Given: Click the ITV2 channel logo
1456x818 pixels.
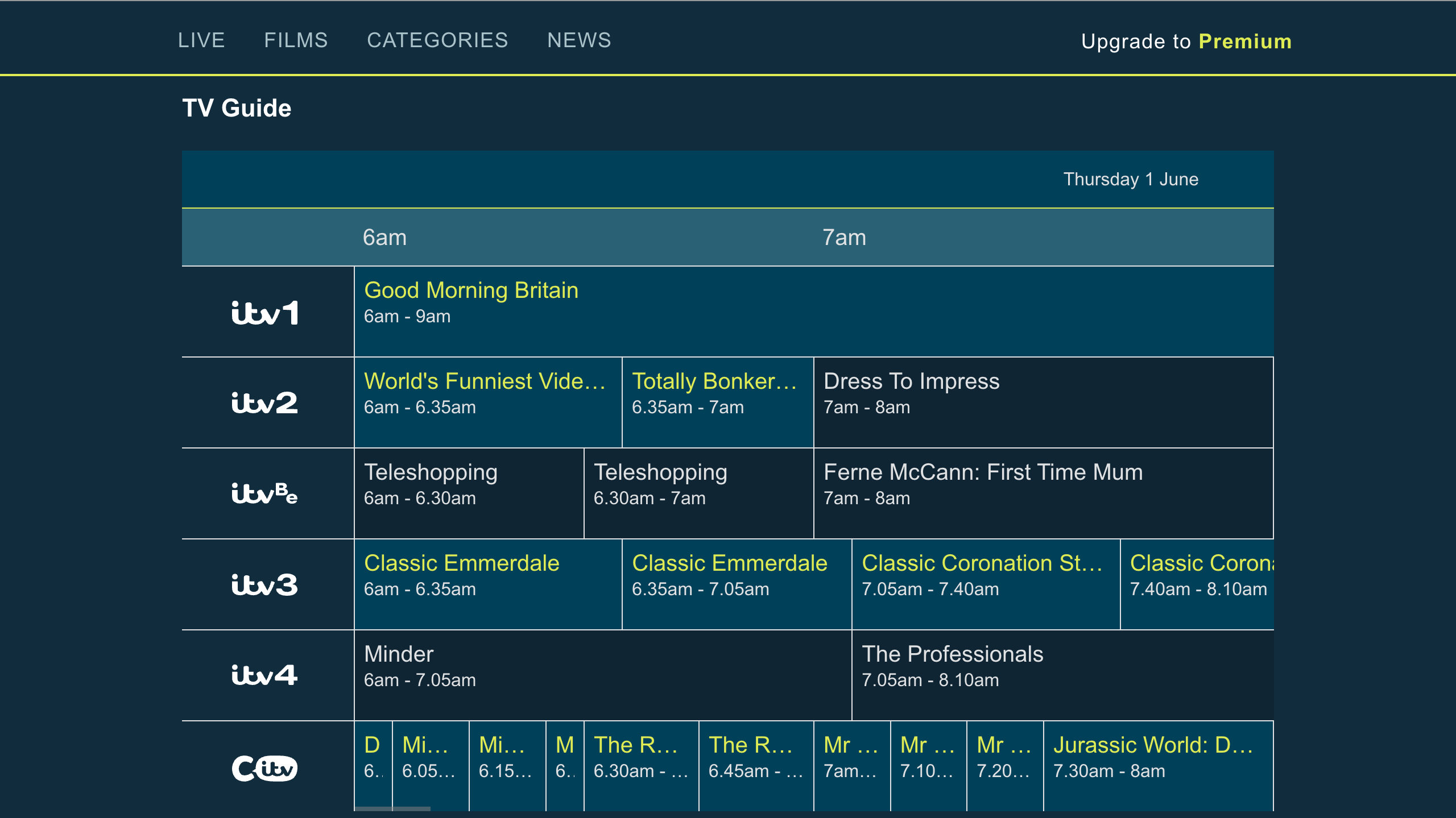Looking at the screenshot, I should click(x=265, y=403).
